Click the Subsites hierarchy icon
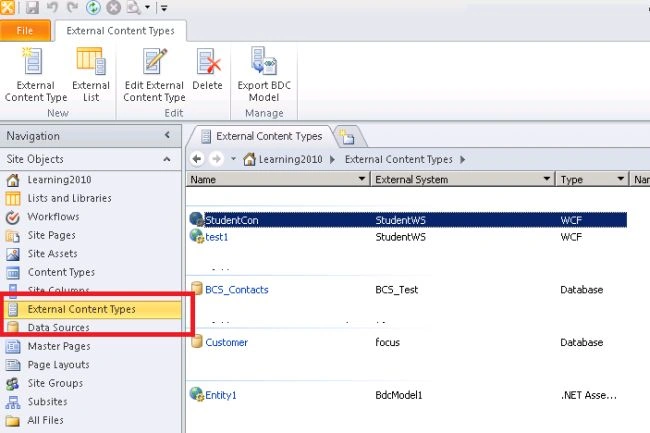This screenshot has width=650, height=433. [x=12, y=402]
